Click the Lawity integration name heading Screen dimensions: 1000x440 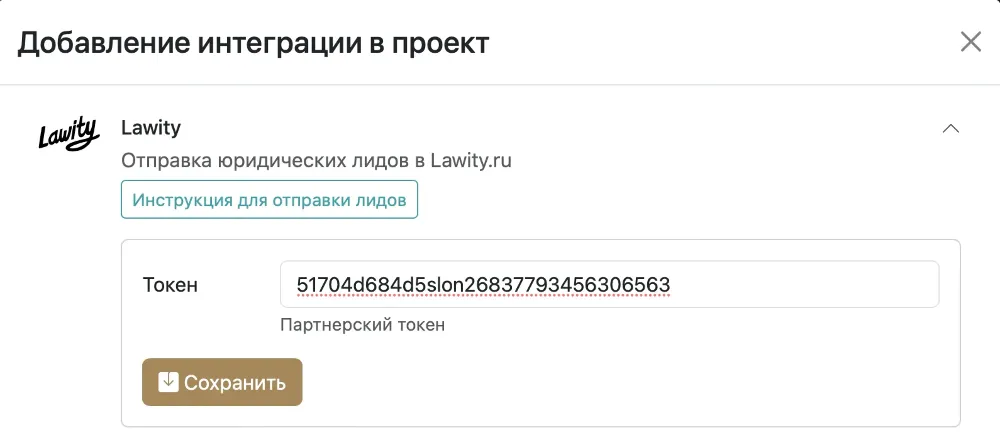150,128
